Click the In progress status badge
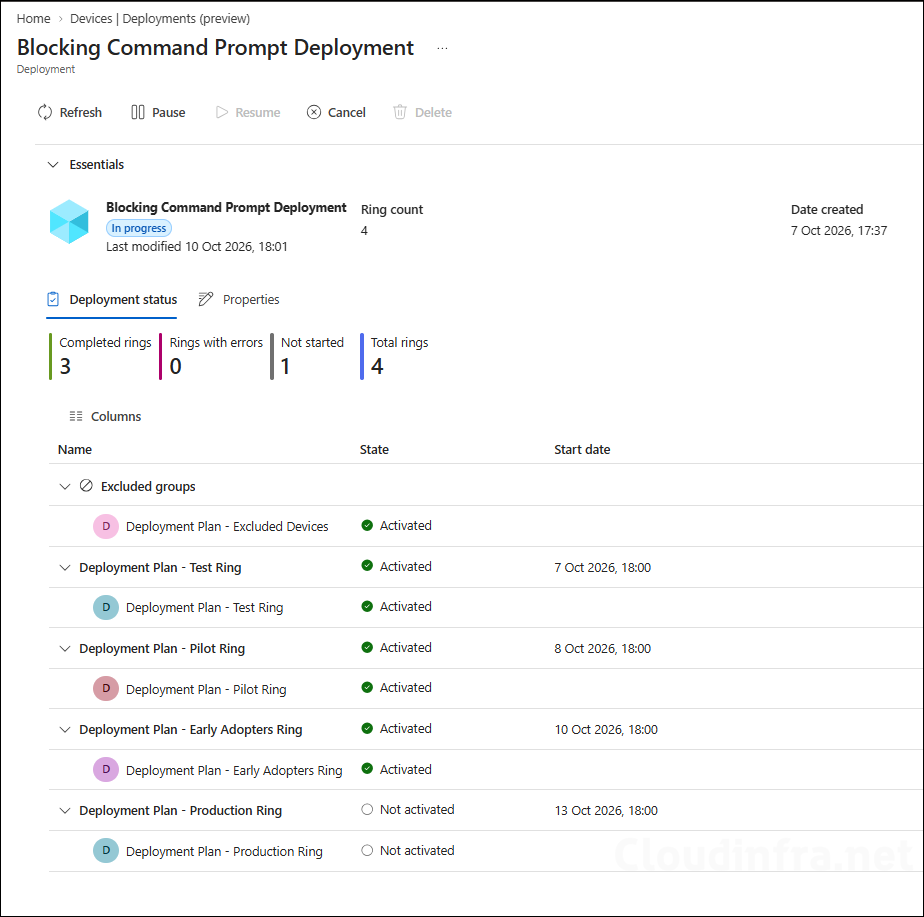924x917 pixels. point(139,228)
